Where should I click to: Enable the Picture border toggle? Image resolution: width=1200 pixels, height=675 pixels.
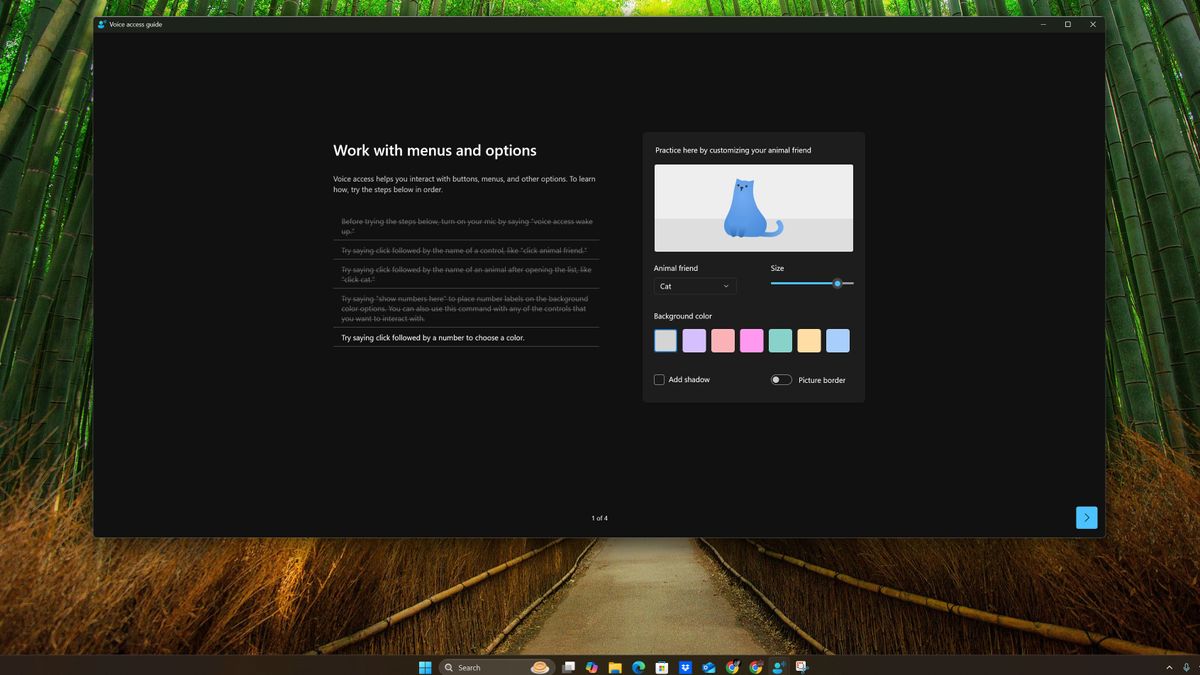[780, 379]
